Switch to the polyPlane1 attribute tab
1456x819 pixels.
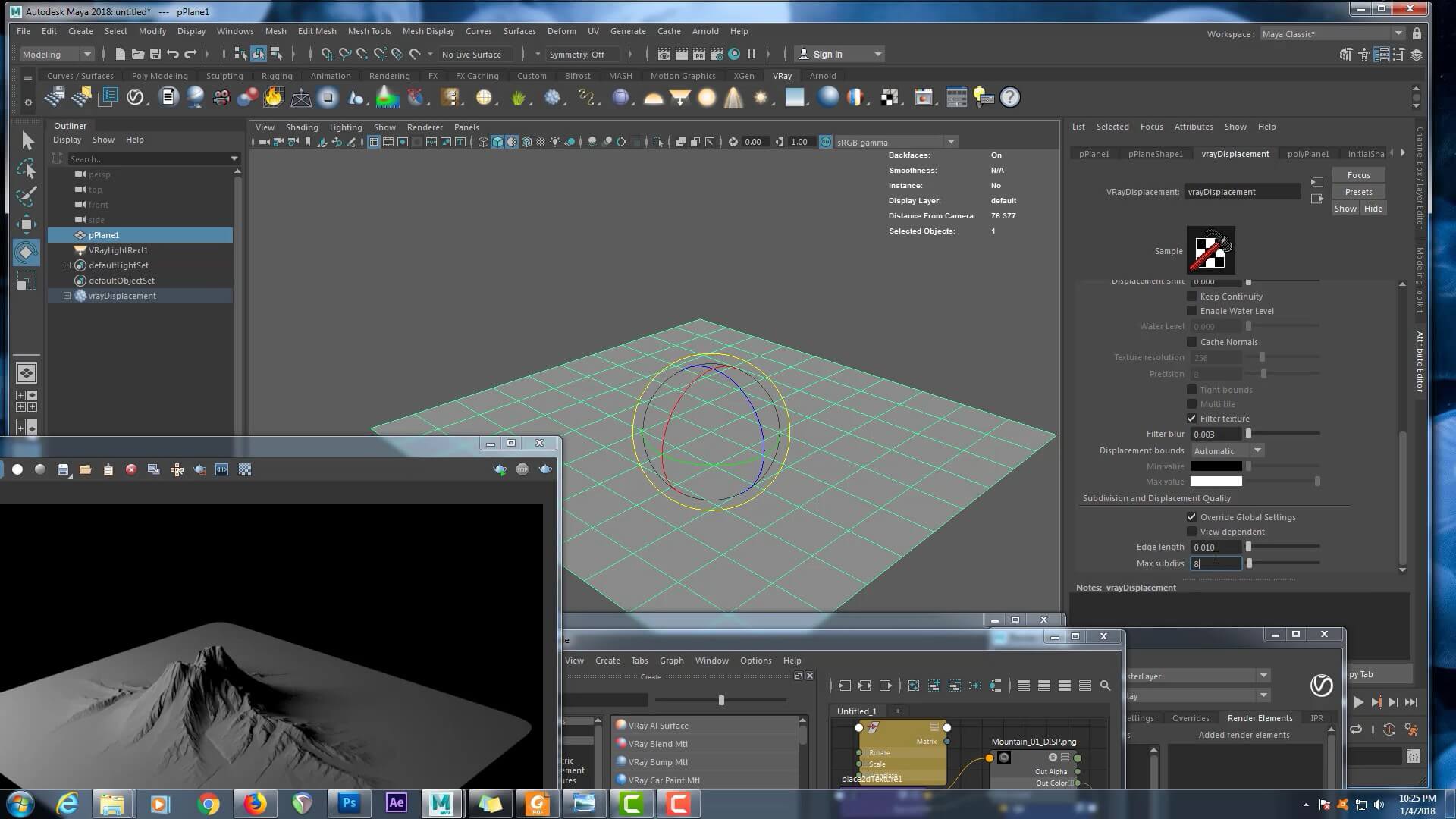coord(1307,154)
